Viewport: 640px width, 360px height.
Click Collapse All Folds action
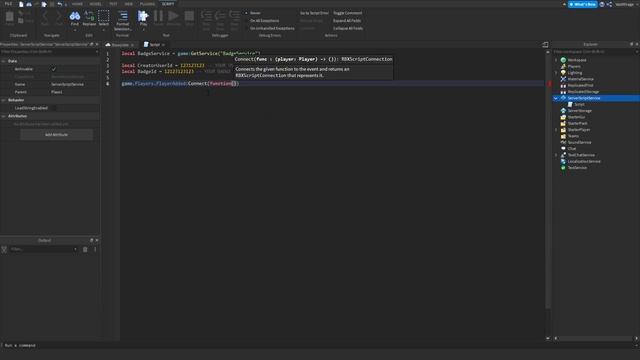coord(348,29)
